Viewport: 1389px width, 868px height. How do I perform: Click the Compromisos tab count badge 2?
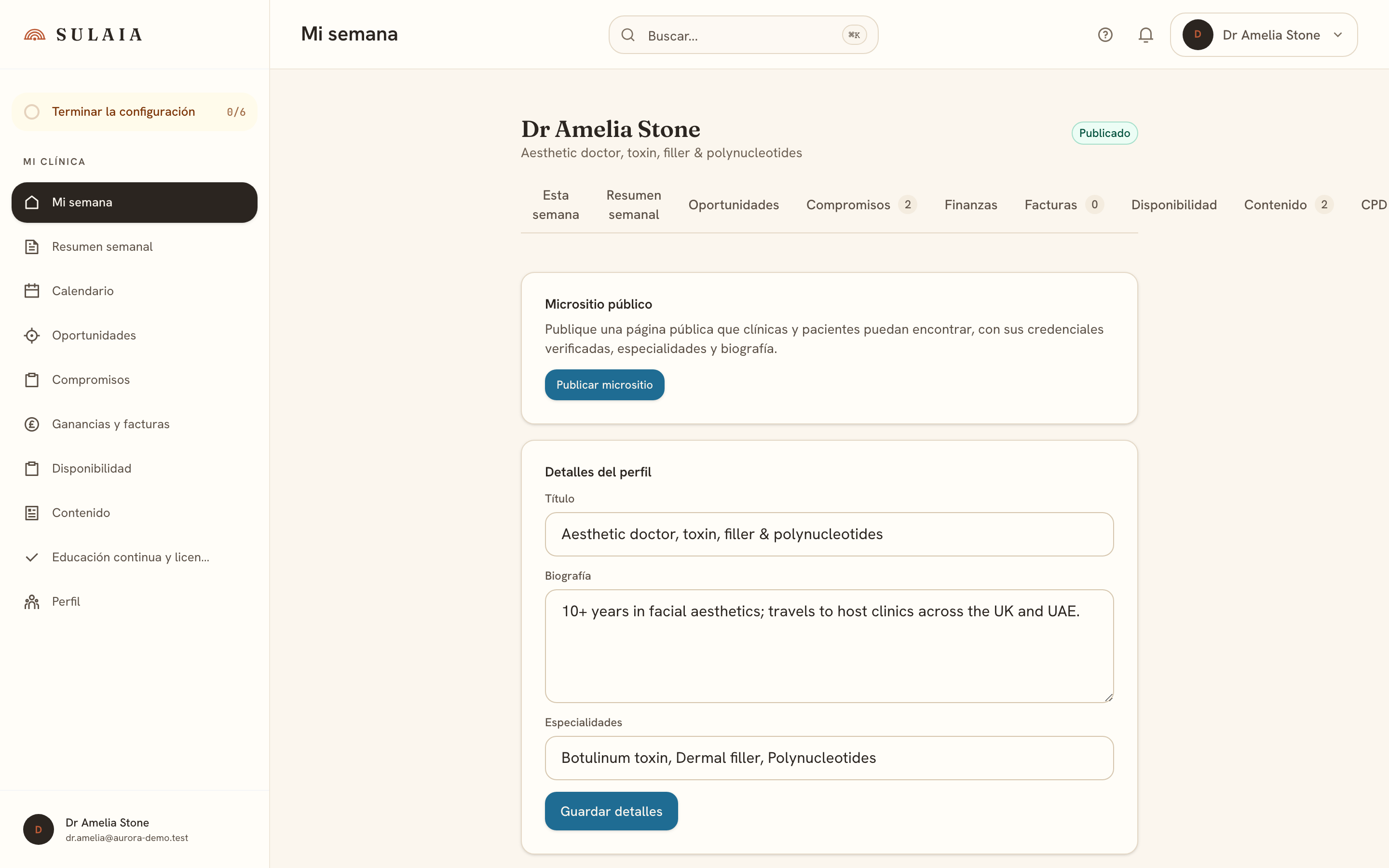pyautogui.click(x=908, y=205)
